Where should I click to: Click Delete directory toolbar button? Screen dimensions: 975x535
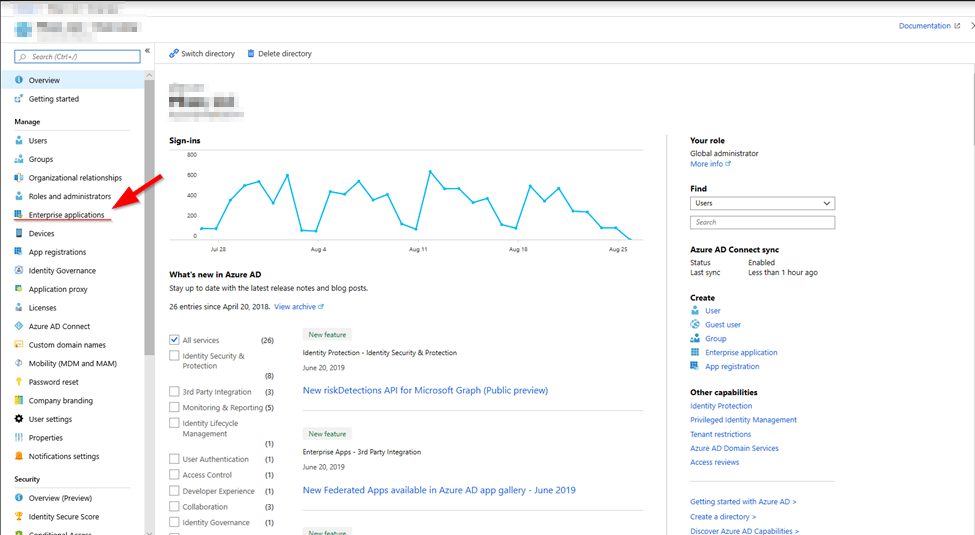(x=279, y=54)
